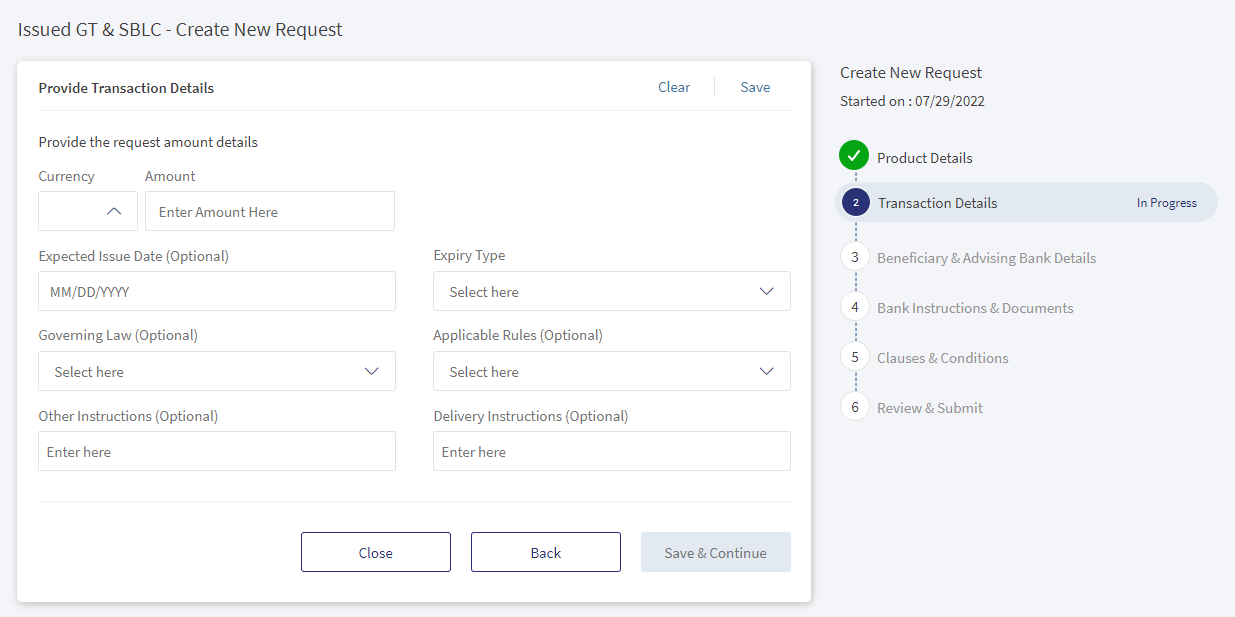Image resolution: width=1235 pixels, height=617 pixels.
Task: Open the Clauses & Conditions step
Action: (x=943, y=358)
